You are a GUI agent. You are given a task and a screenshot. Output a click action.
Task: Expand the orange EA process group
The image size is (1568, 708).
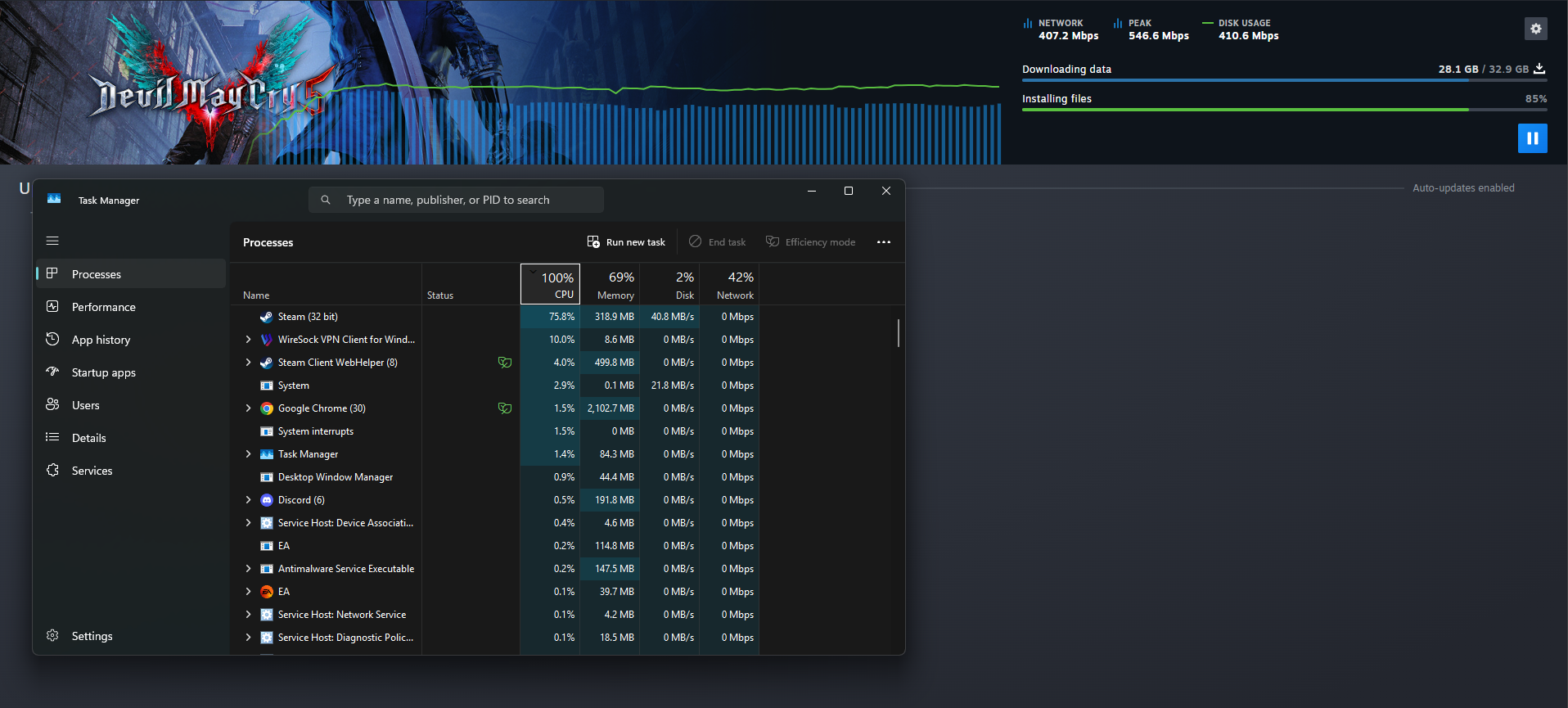249,592
